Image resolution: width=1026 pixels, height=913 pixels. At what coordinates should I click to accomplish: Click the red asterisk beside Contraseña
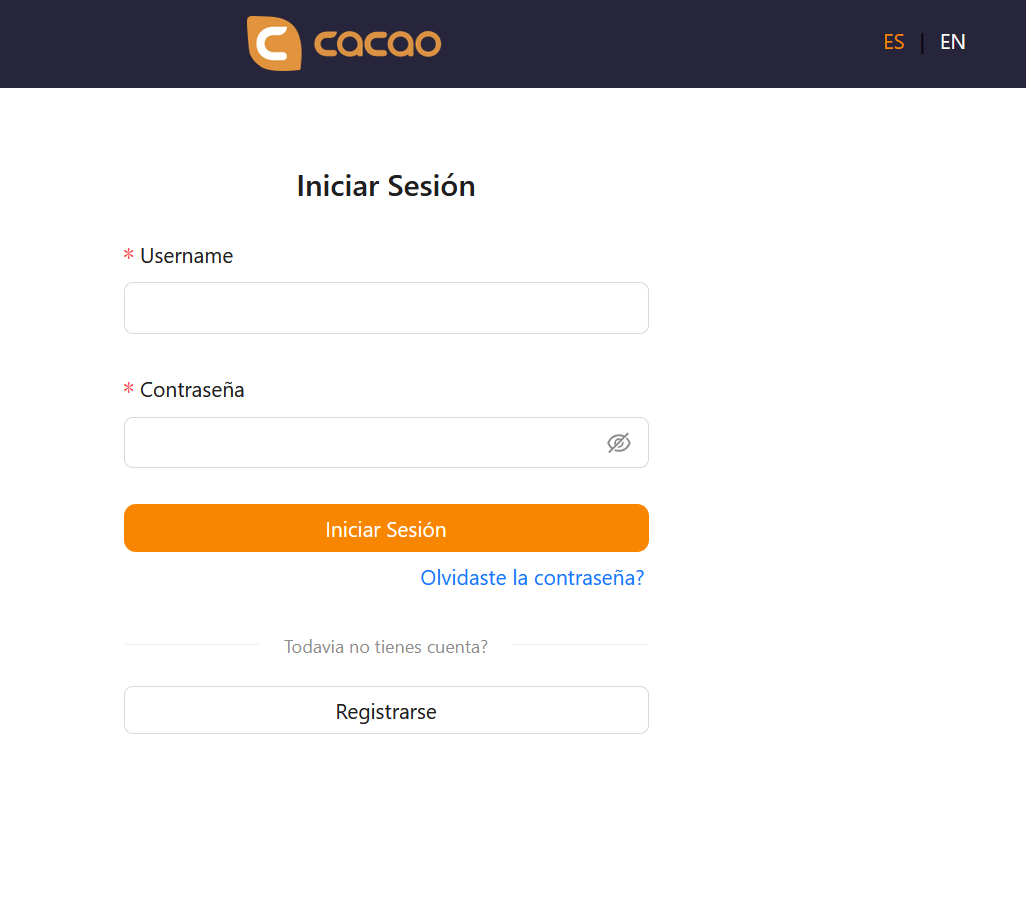(x=129, y=388)
